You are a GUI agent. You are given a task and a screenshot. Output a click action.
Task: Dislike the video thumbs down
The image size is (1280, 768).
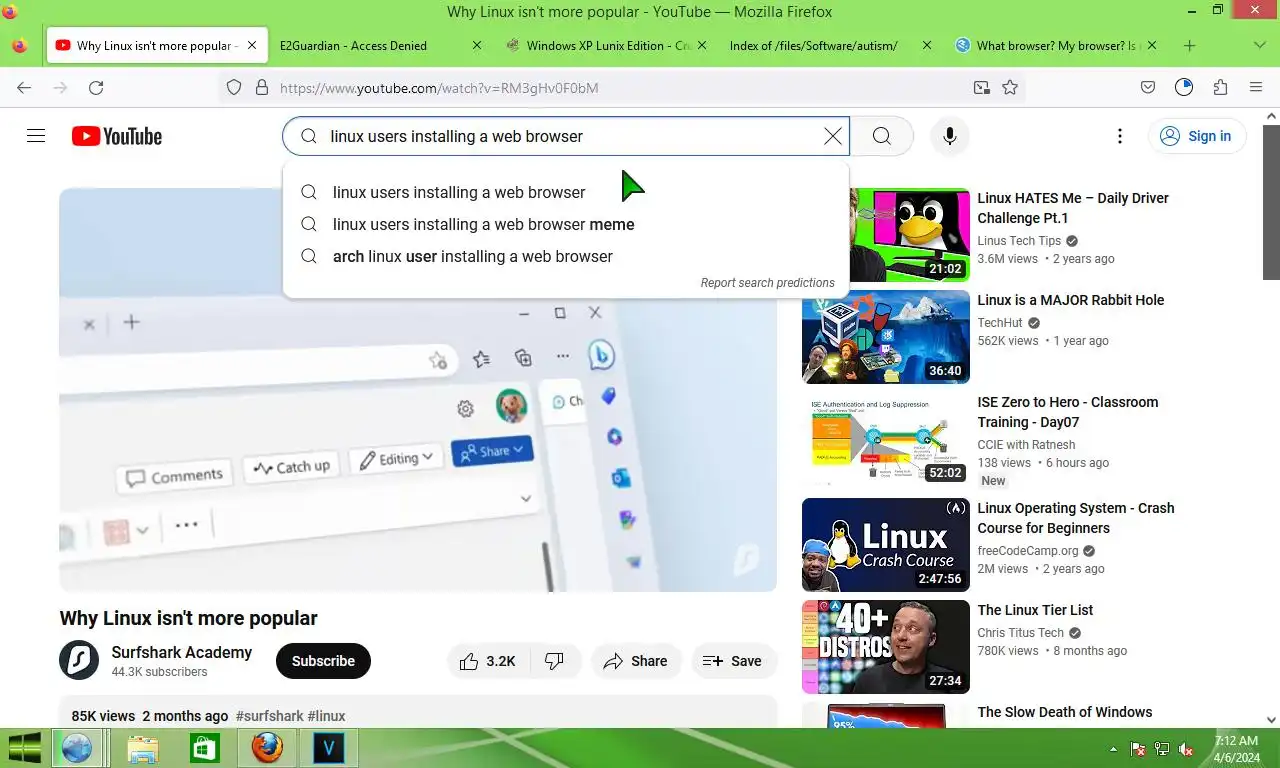pos(555,661)
